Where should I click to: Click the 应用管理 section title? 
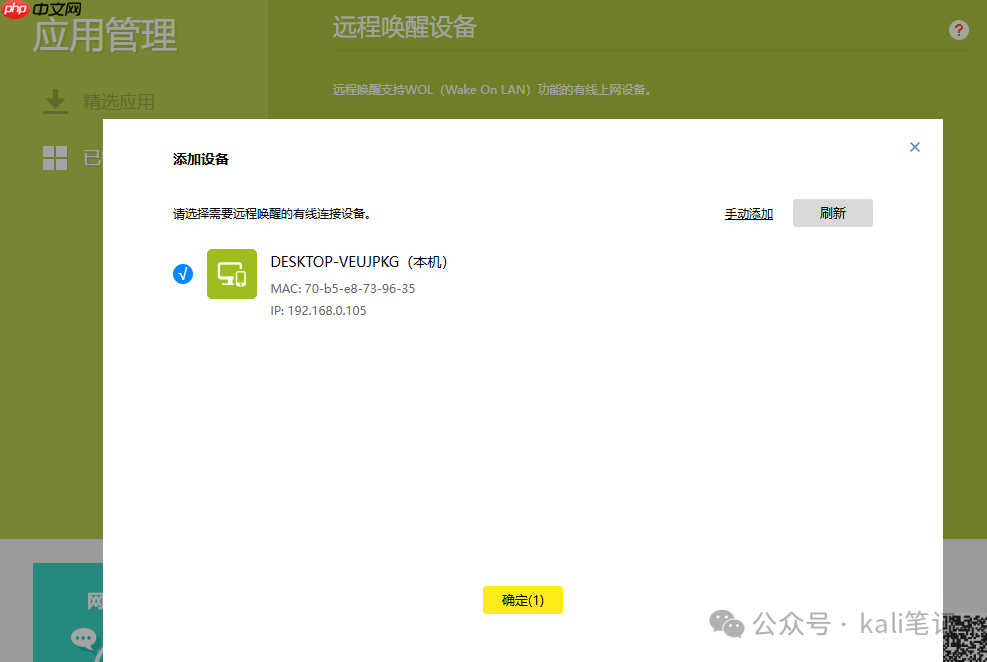(x=105, y=37)
